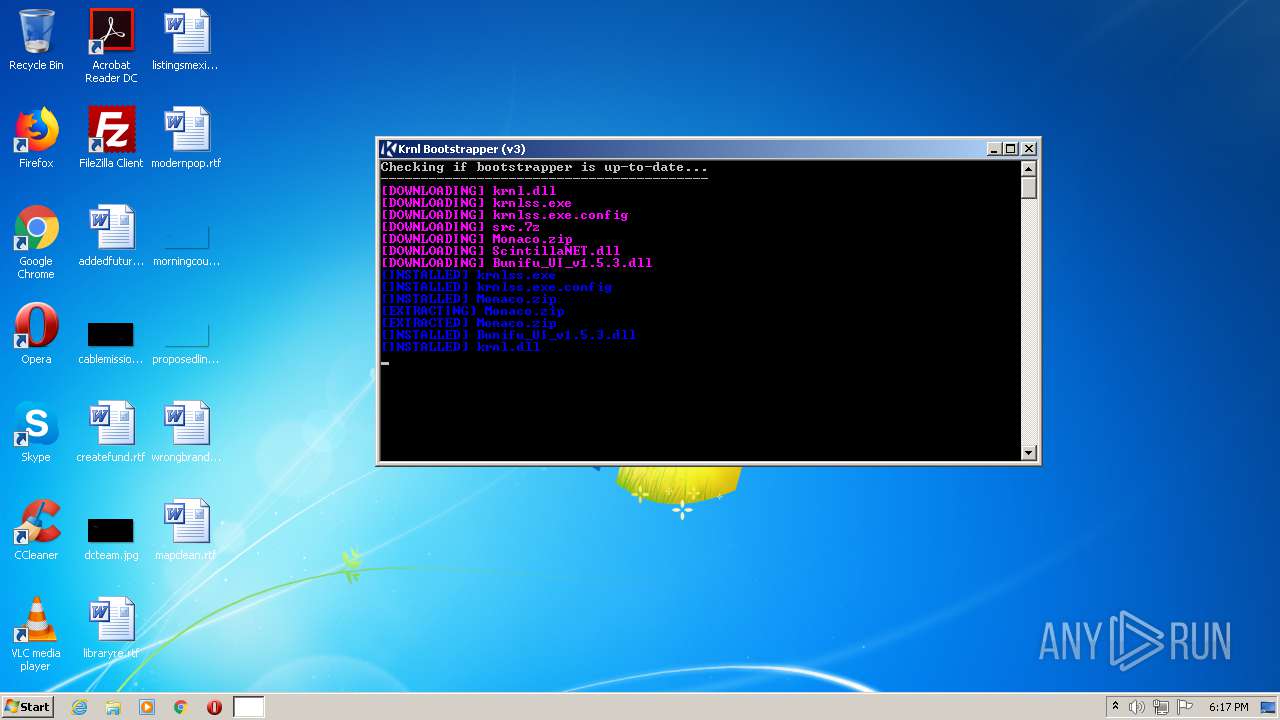1280x720 pixels.
Task: Launch Acrobat Reader DC shortcut
Action: click(111, 46)
